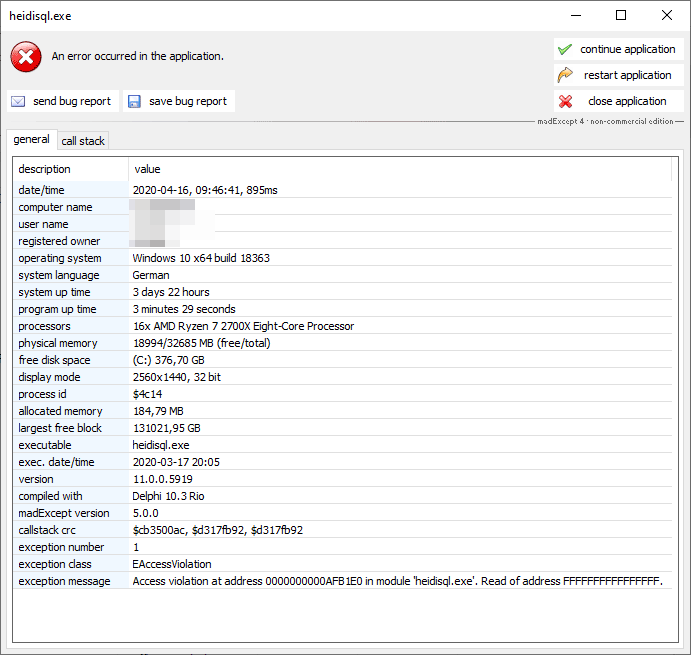Click the access violation exception message text
The height and width of the screenshot is (655, 691).
click(398, 581)
